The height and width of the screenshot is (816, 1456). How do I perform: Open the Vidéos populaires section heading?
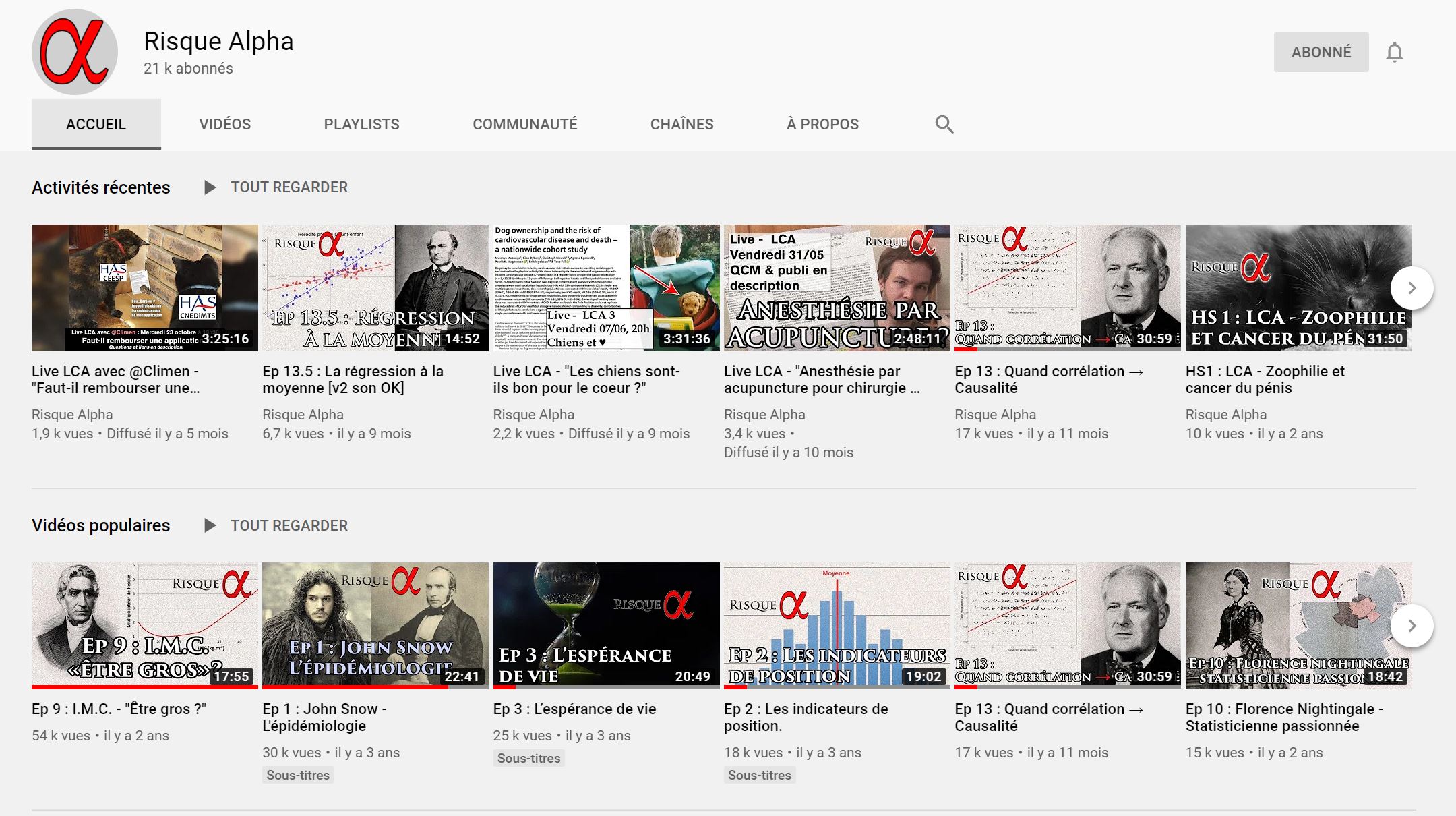(x=101, y=525)
